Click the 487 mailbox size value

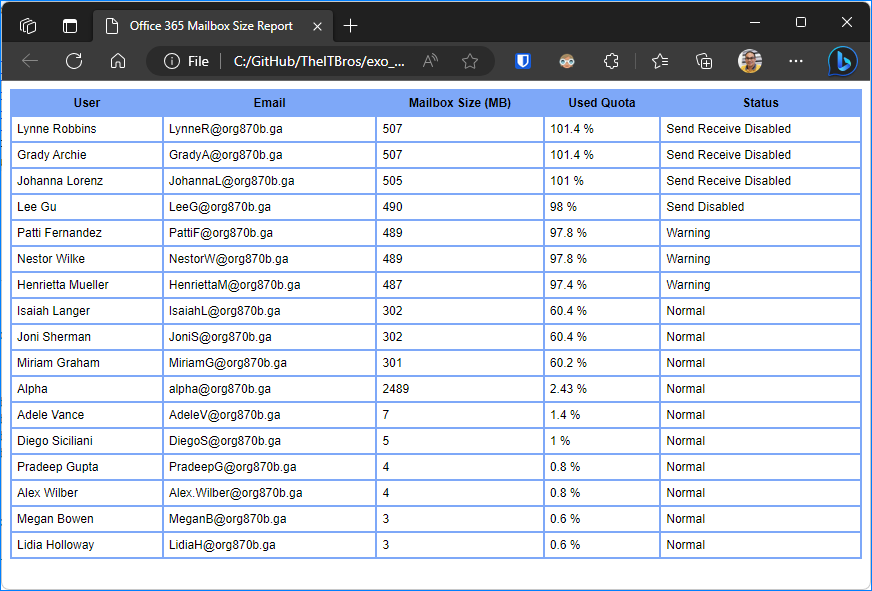coord(393,285)
